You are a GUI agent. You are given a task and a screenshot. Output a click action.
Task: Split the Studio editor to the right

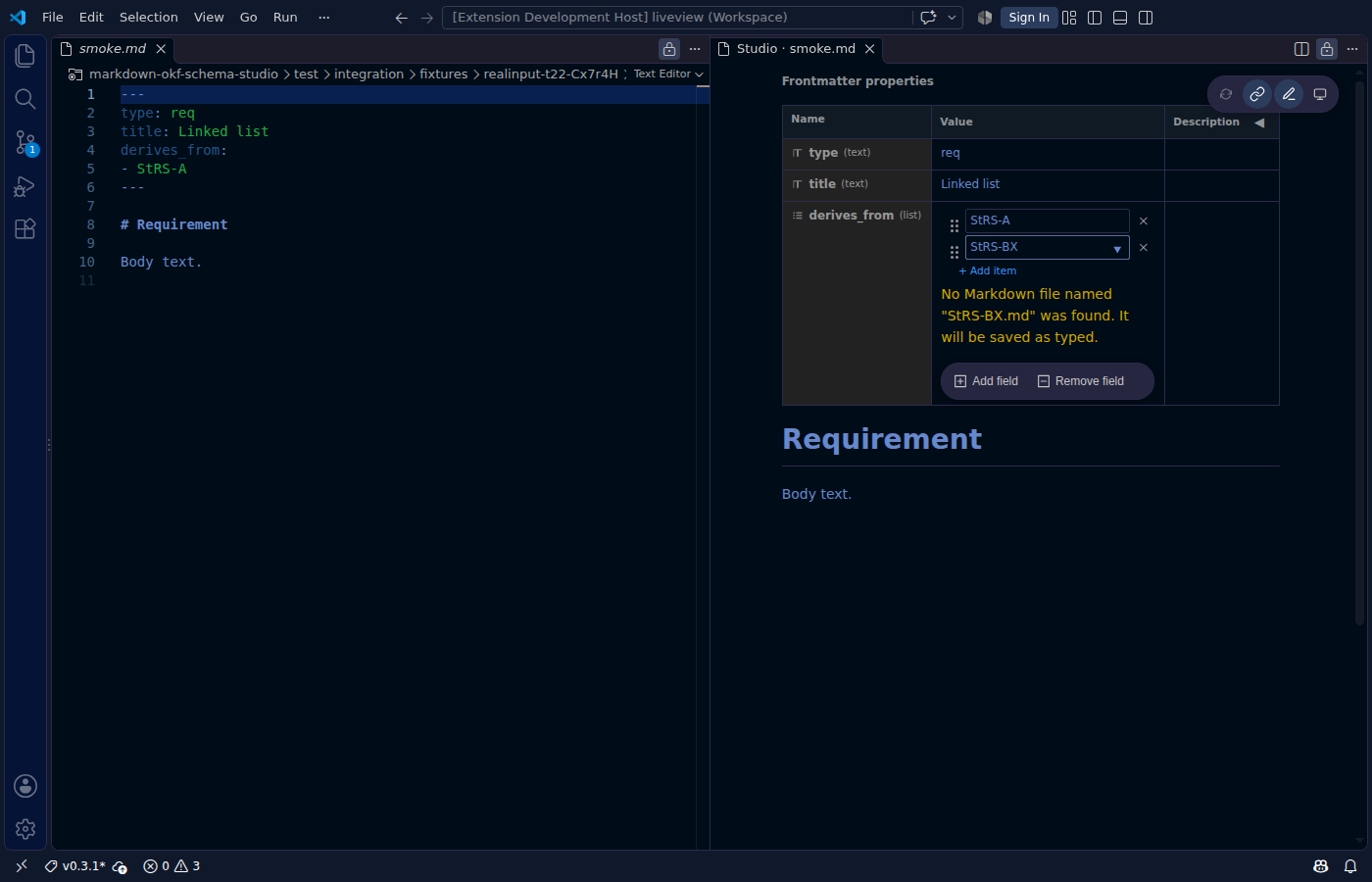point(1301,49)
